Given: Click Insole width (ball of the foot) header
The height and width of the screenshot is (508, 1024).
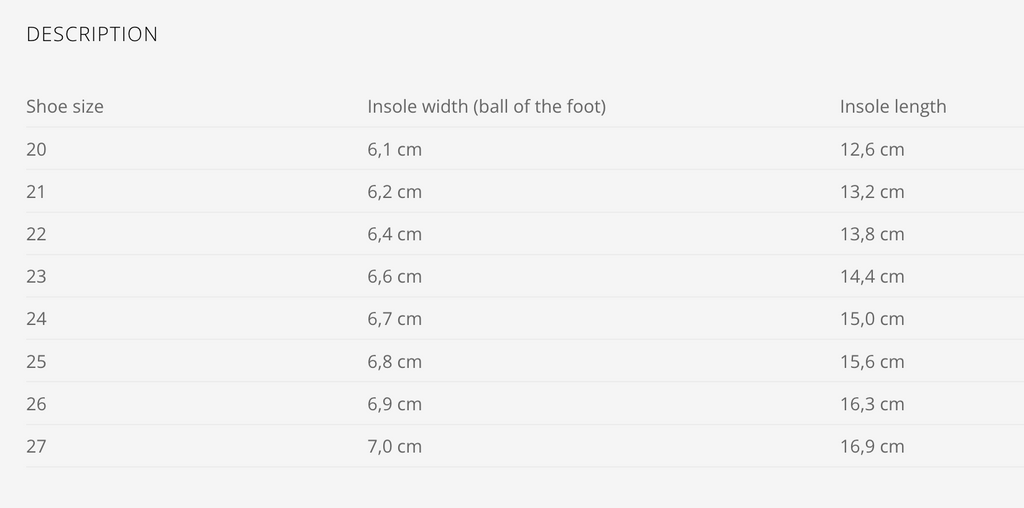Looking at the screenshot, I should [486, 106].
